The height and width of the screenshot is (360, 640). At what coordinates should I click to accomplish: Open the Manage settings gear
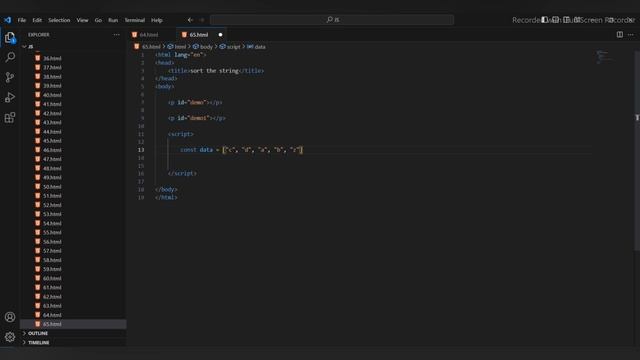pos(10,337)
